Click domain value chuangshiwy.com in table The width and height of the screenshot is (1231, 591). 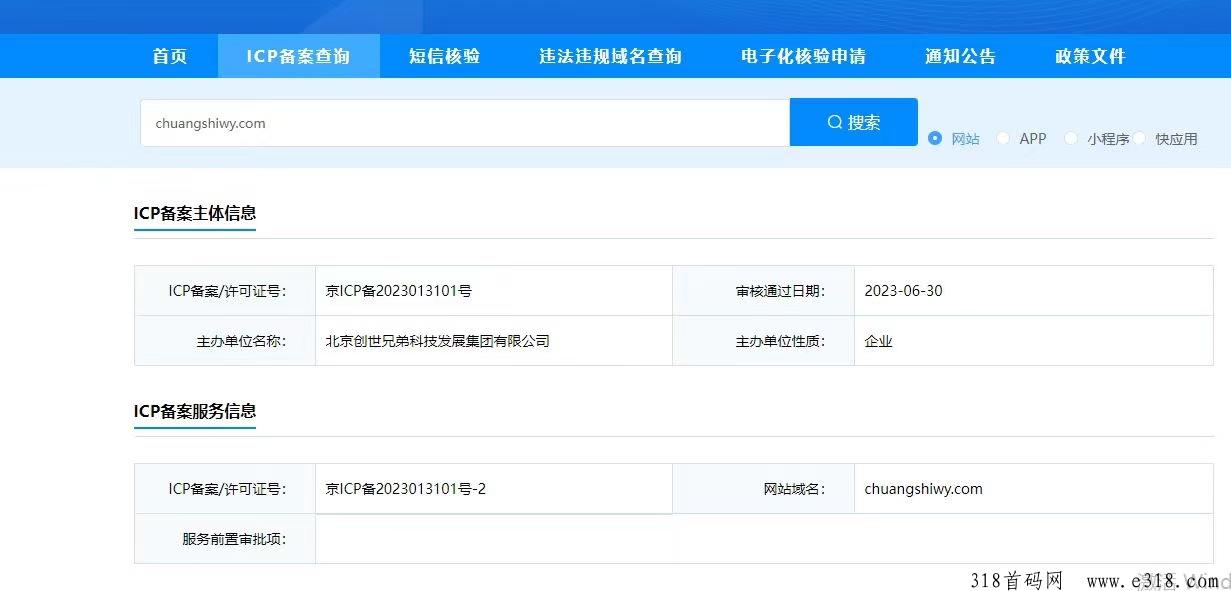(x=923, y=489)
